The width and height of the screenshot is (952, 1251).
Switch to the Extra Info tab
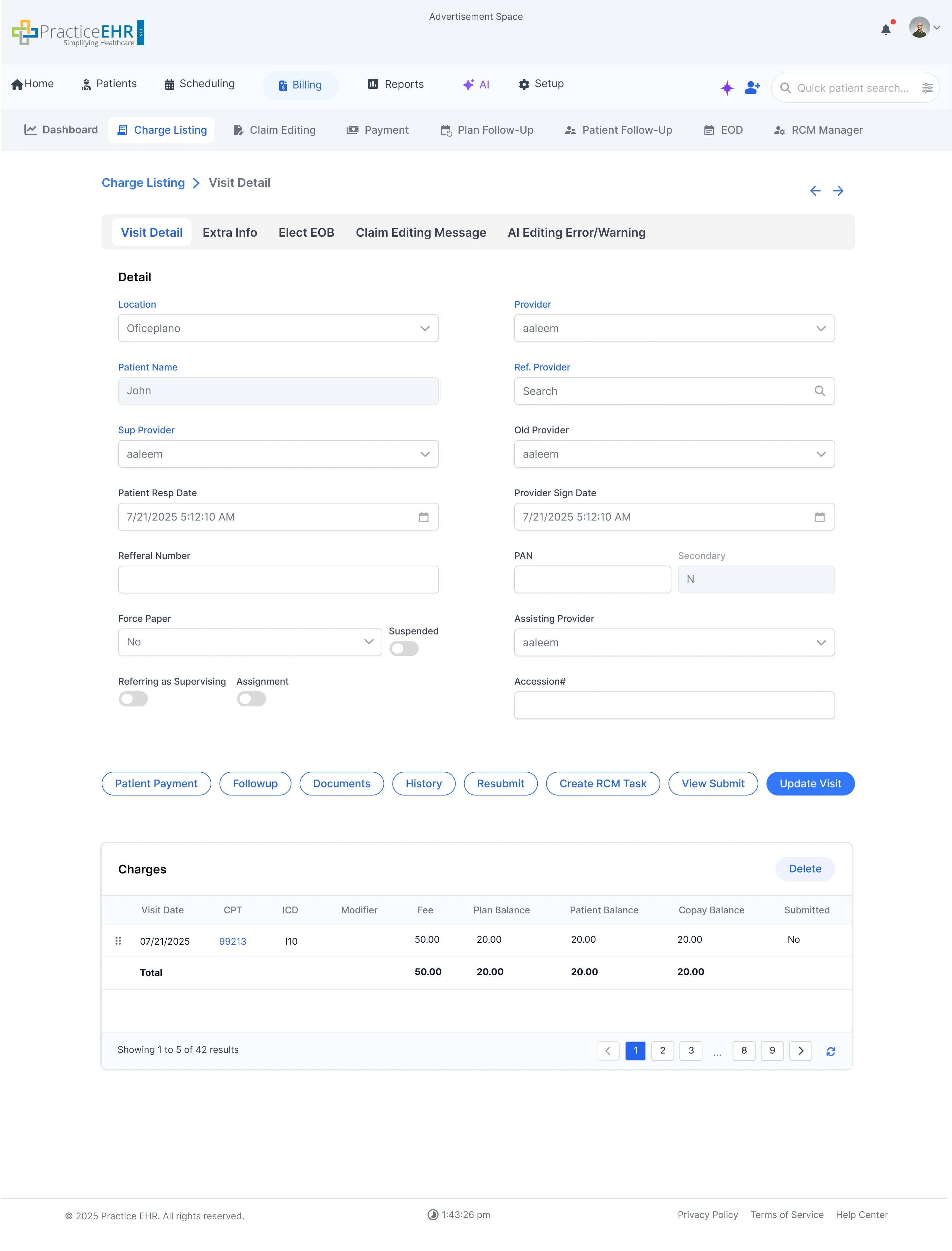[x=229, y=233]
